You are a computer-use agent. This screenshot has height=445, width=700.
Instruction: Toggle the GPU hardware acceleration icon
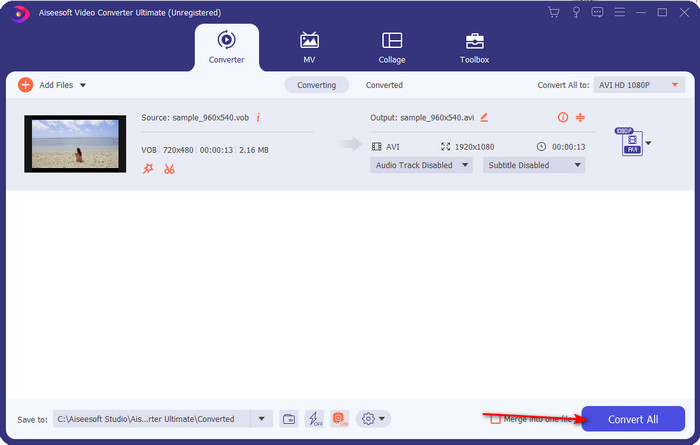click(x=340, y=419)
